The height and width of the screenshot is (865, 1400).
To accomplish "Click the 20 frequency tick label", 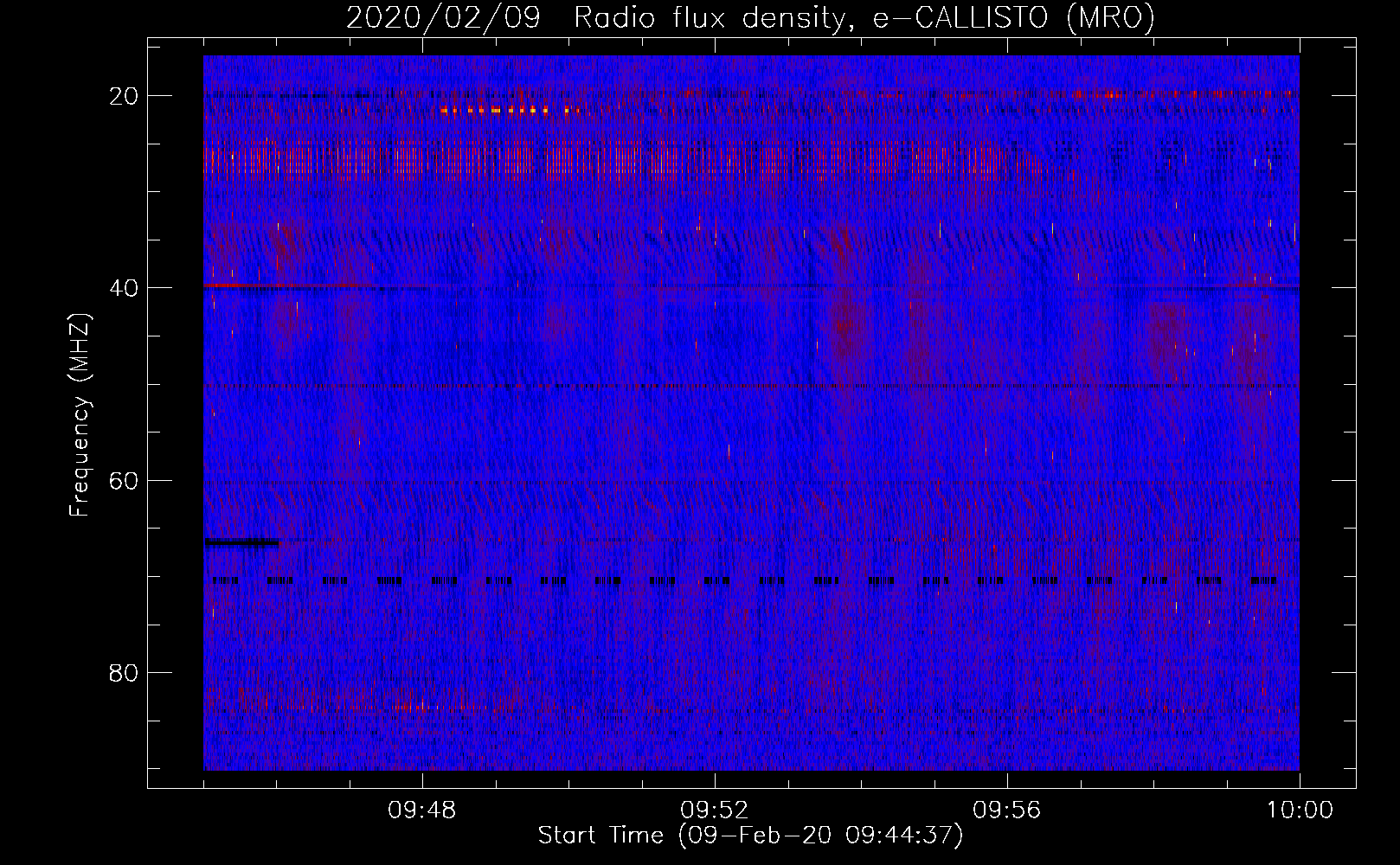I will [124, 96].
